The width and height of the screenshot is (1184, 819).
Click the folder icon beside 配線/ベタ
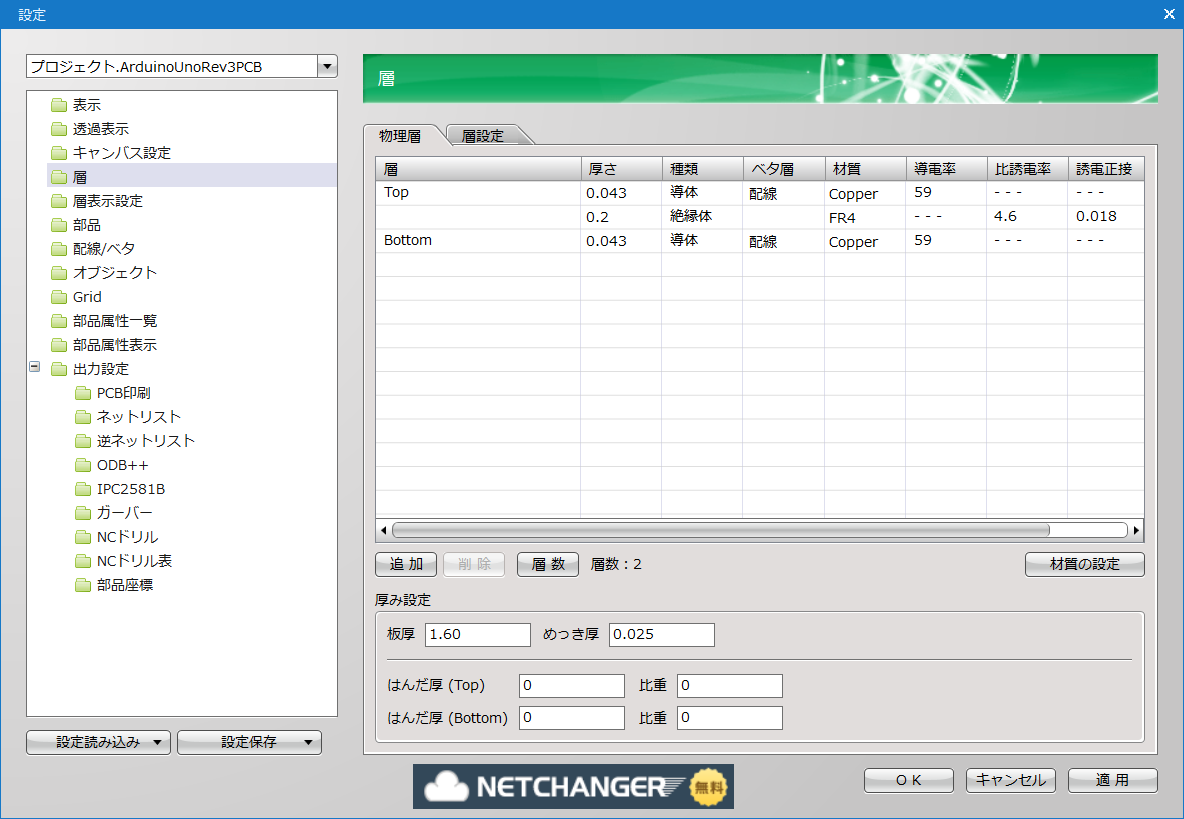(59, 249)
